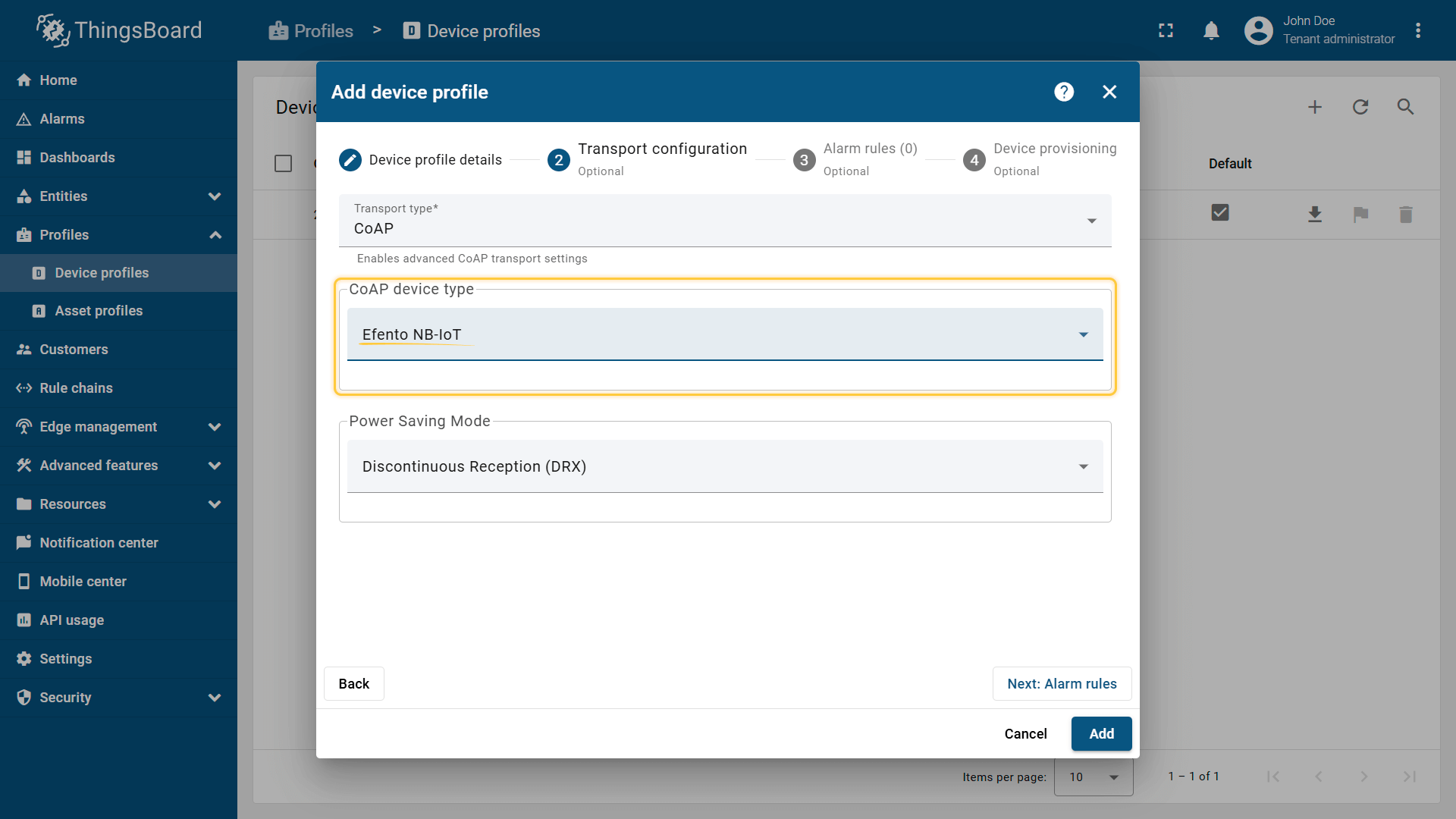This screenshot has width=1456, height=819.
Task: Open the items per page selector
Action: pyautogui.click(x=1094, y=777)
